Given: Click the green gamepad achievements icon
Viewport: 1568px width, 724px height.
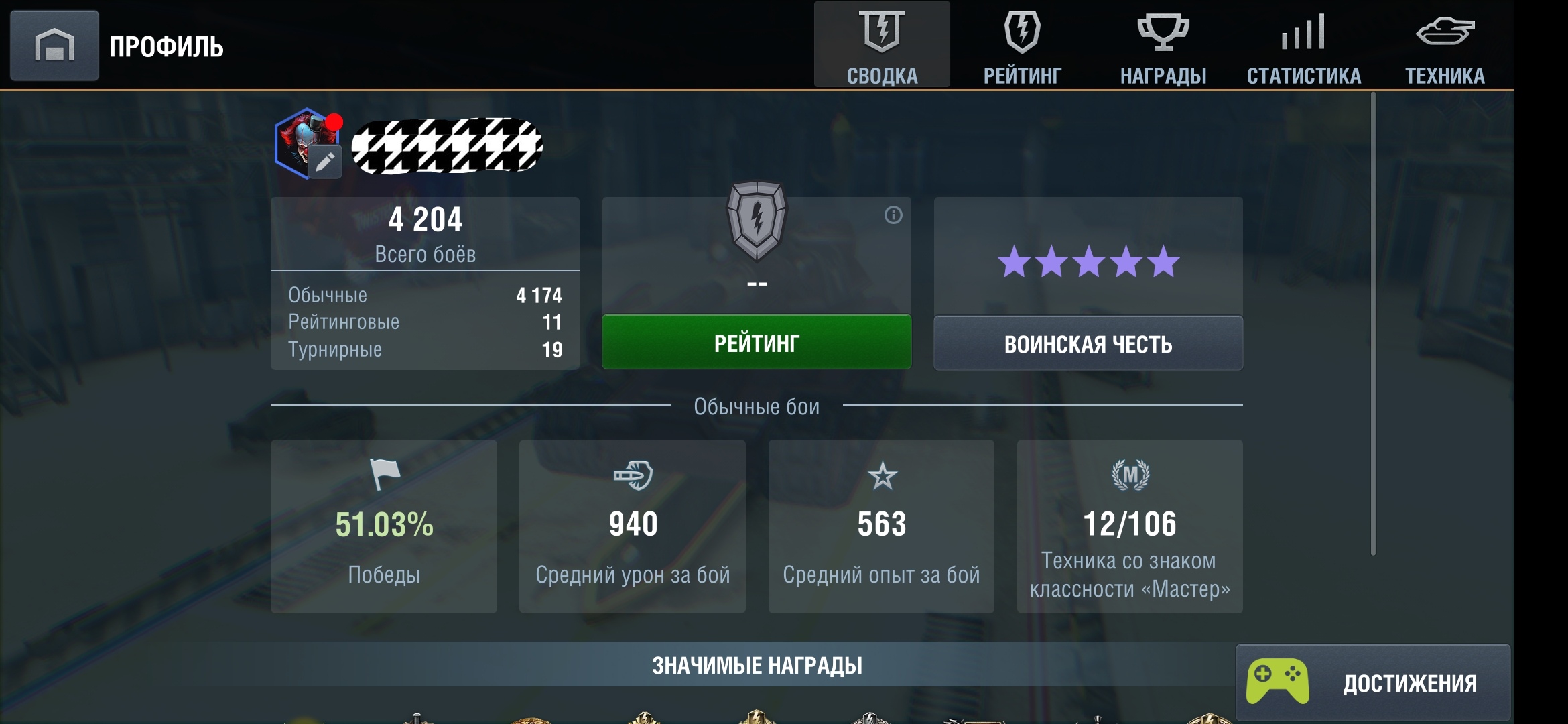Looking at the screenshot, I should pyautogui.click(x=1278, y=681).
